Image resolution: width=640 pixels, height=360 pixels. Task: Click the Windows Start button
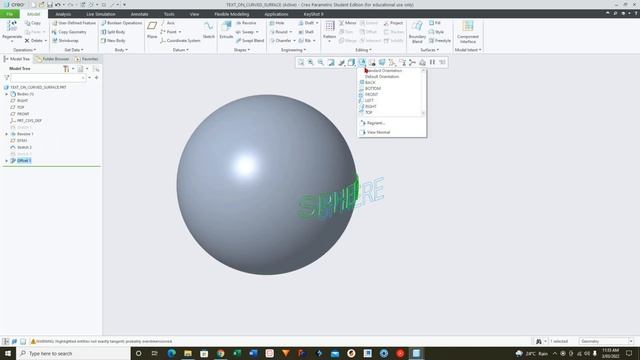[x=8, y=353]
